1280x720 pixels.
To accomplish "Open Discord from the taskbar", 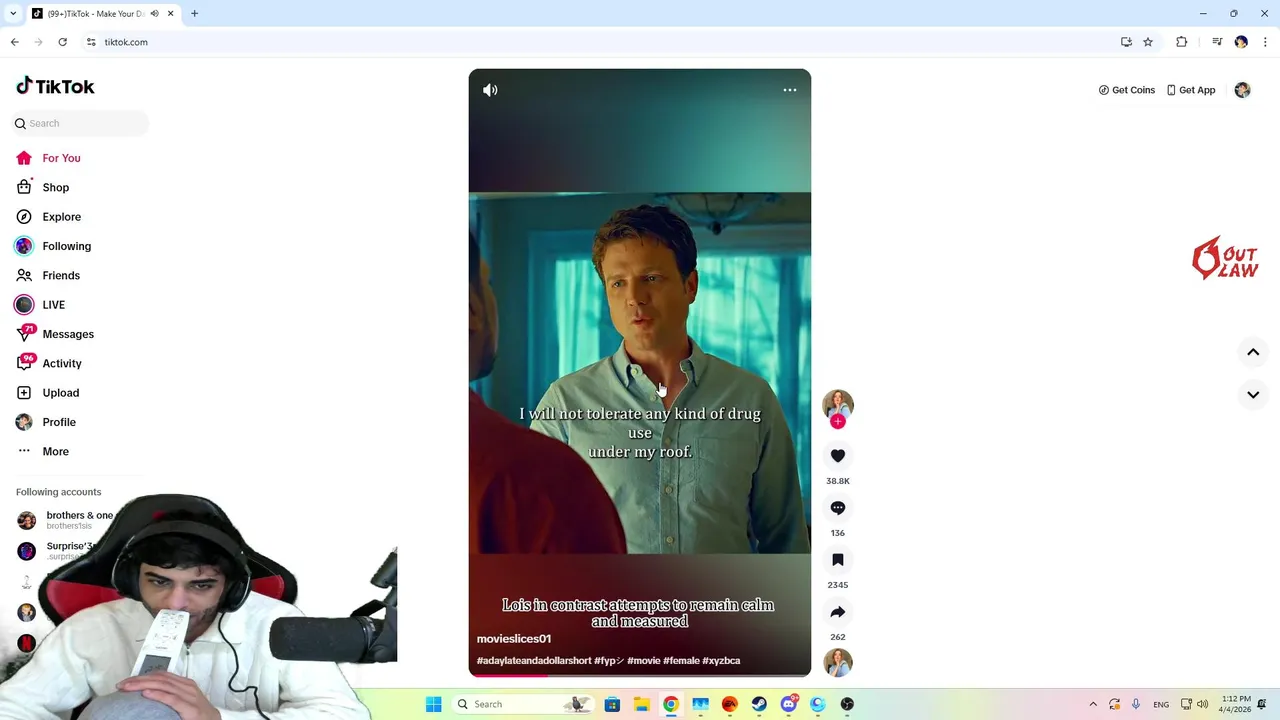I will coord(788,704).
